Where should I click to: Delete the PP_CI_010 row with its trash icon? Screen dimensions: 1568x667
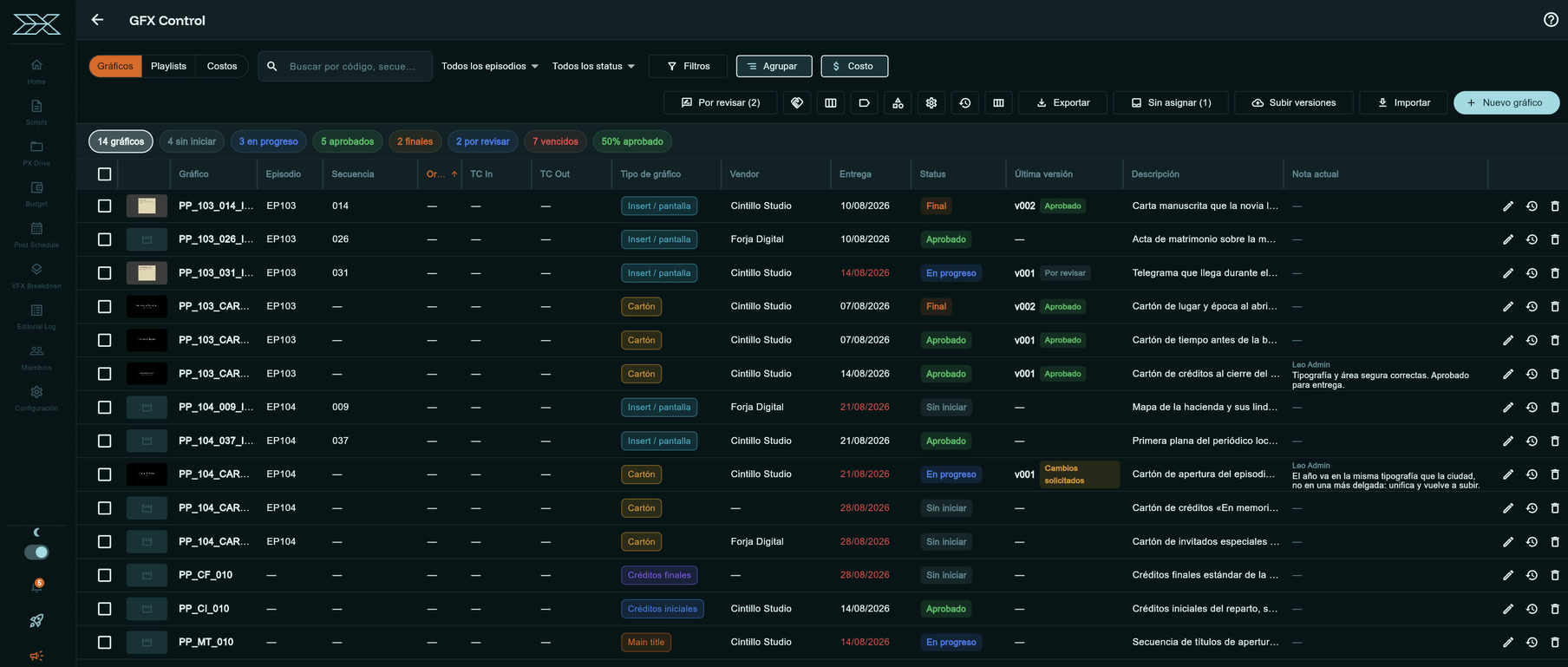click(1555, 609)
